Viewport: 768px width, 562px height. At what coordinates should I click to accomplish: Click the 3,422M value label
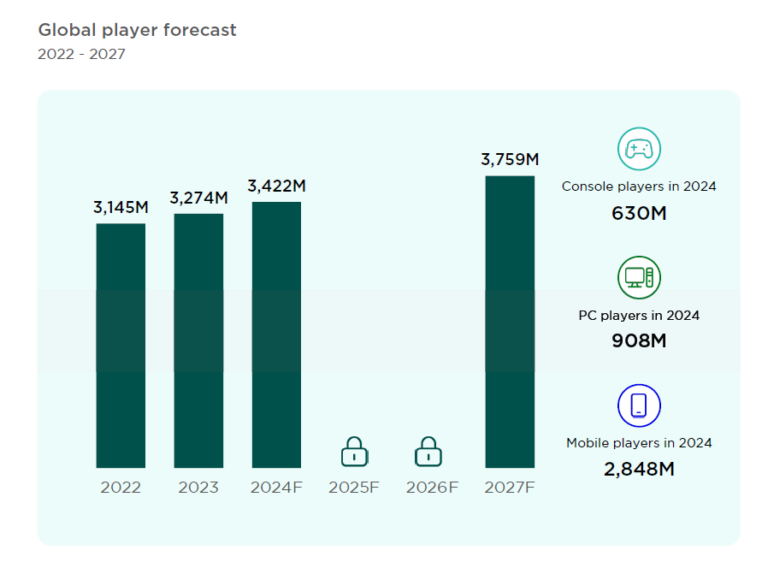277,186
